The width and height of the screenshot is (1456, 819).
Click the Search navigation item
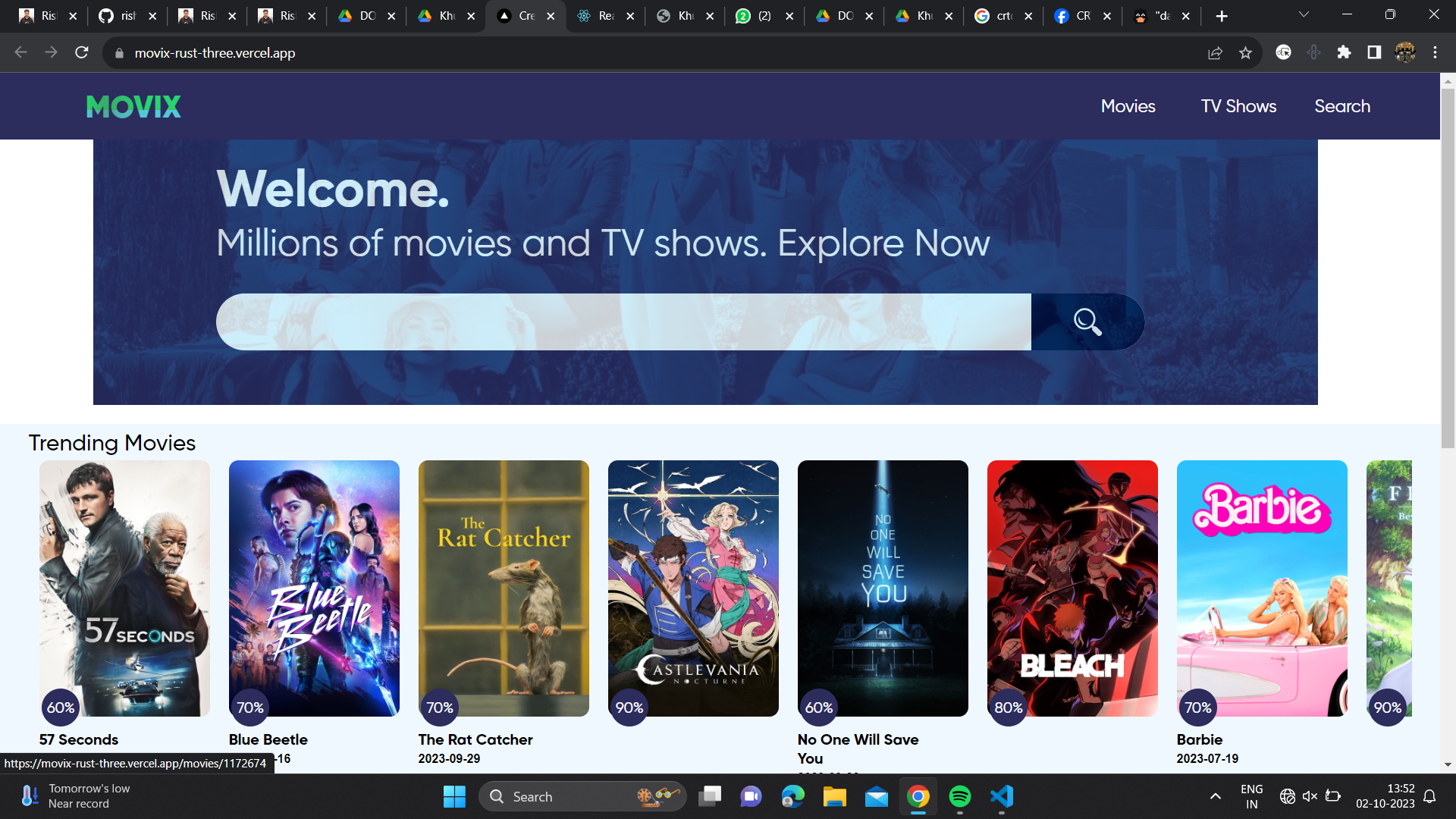[1342, 106]
